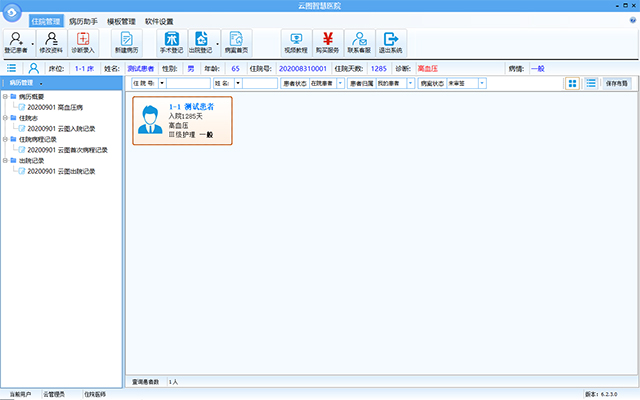Switch to the 病历助手 tab
Viewport: 640px width, 400px height.
pos(83,21)
